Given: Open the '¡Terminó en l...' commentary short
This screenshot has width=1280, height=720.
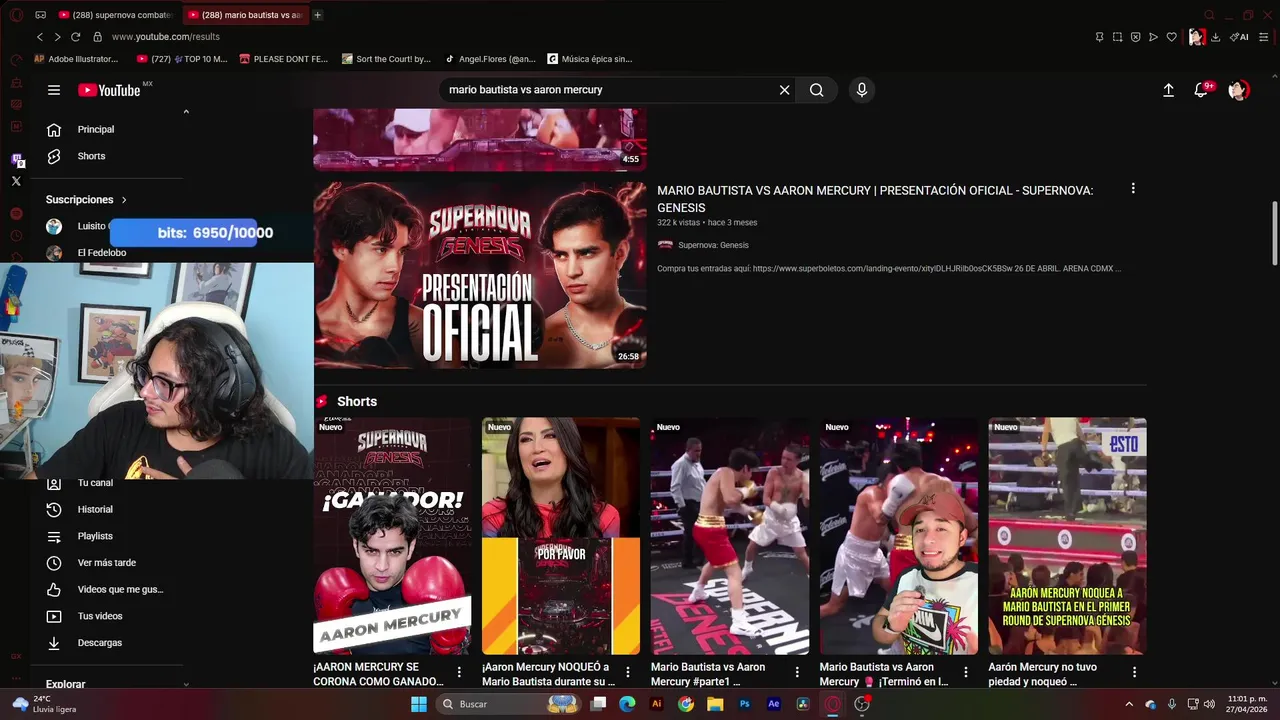Looking at the screenshot, I should pyautogui.click(x=899, y=536).
